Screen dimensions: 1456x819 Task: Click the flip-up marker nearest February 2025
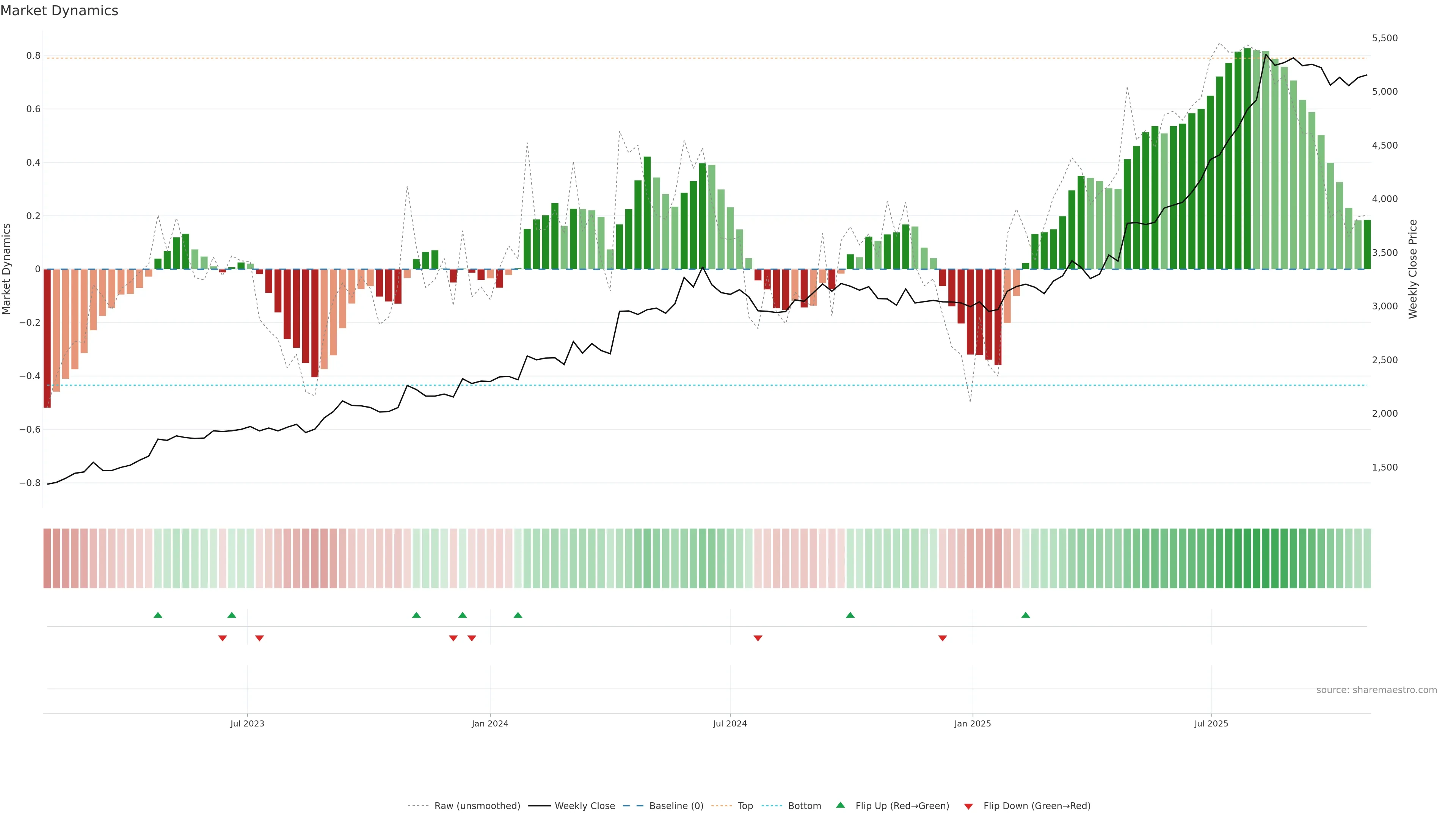tap(1025, 615)
